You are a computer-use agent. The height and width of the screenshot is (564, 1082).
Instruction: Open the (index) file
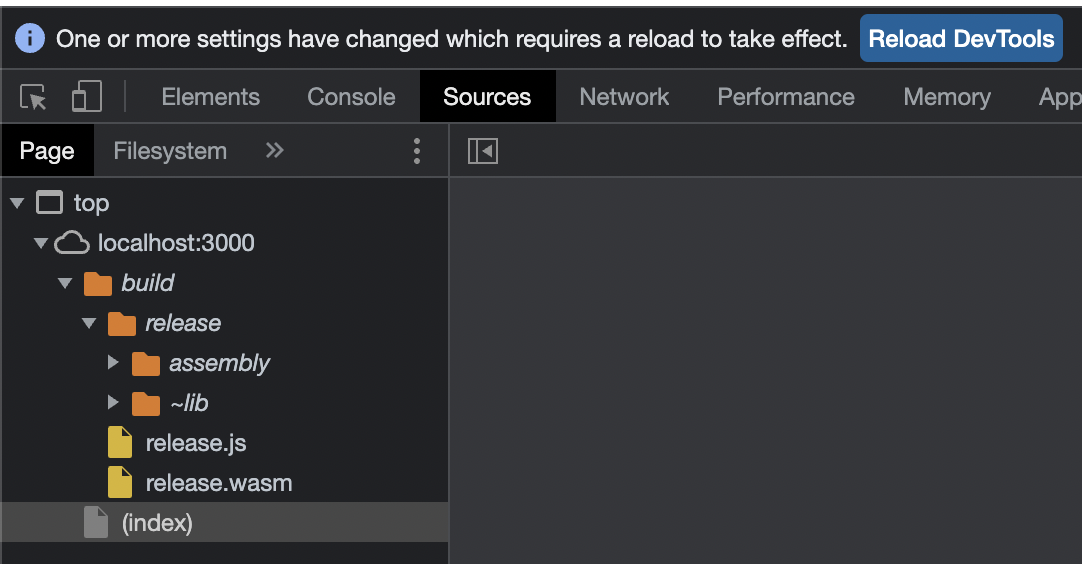click(x=156, y=523)
